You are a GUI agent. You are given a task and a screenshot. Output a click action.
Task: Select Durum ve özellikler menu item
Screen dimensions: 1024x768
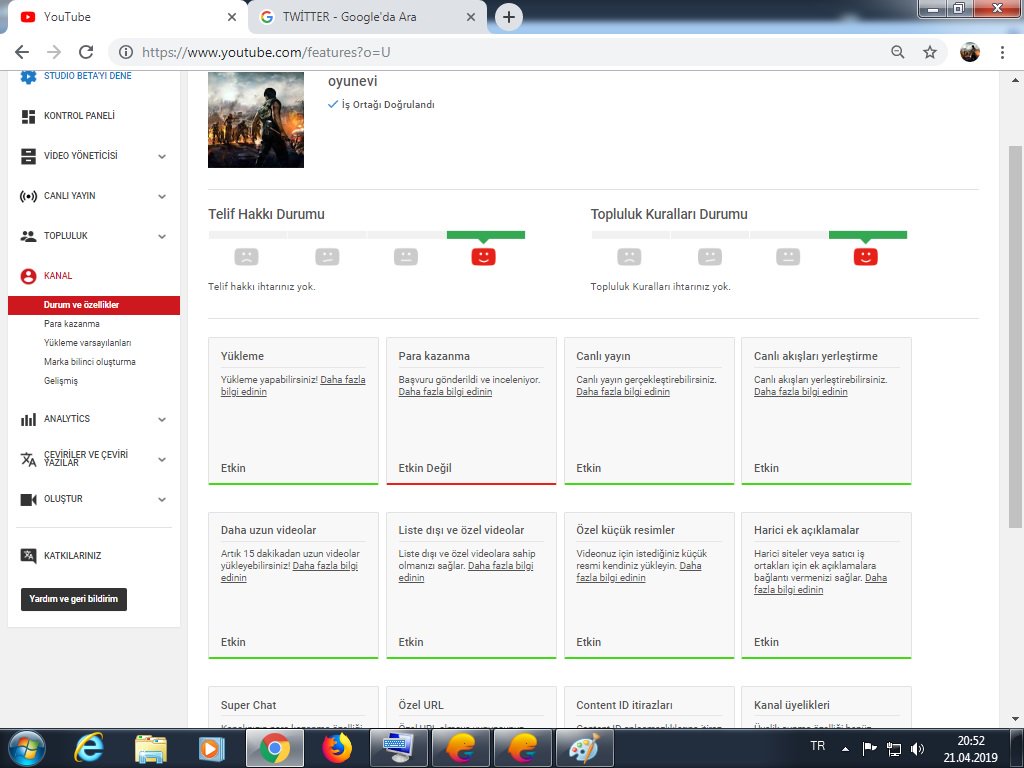coord(94,305)
